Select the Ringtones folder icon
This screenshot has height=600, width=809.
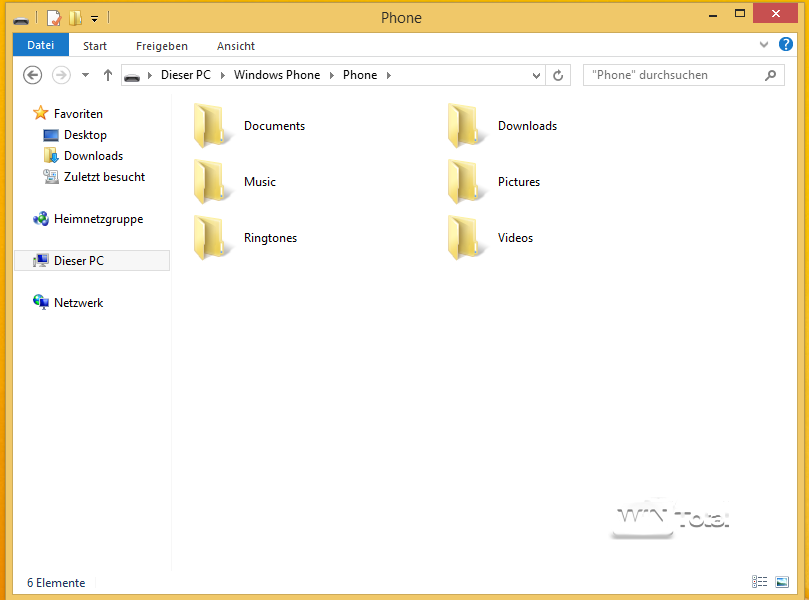coord(212,238)
